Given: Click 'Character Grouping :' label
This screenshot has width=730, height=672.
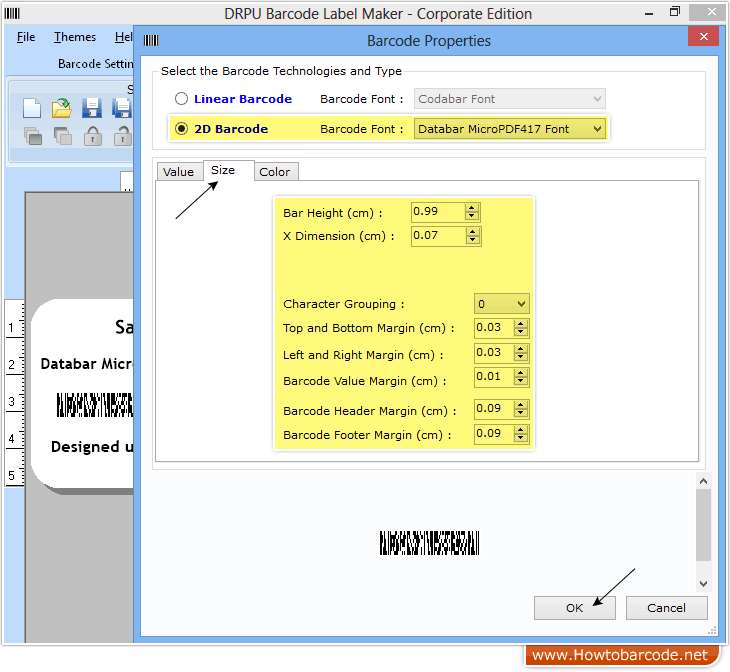Looking at the screenshot, I should click(x=344, y=304).
